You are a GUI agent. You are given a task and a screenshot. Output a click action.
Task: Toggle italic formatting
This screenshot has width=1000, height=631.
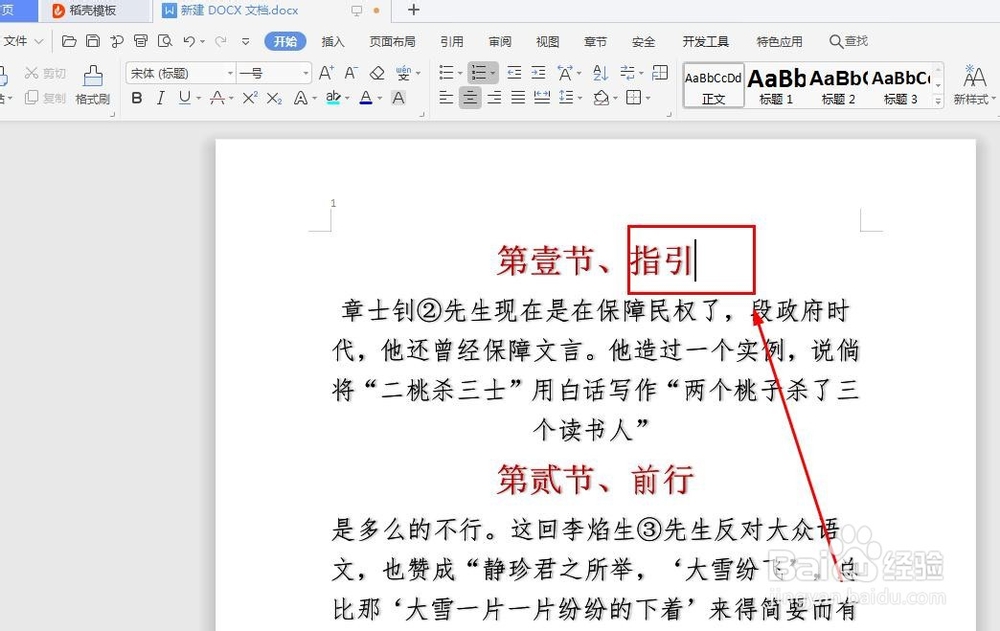[160, 97]
